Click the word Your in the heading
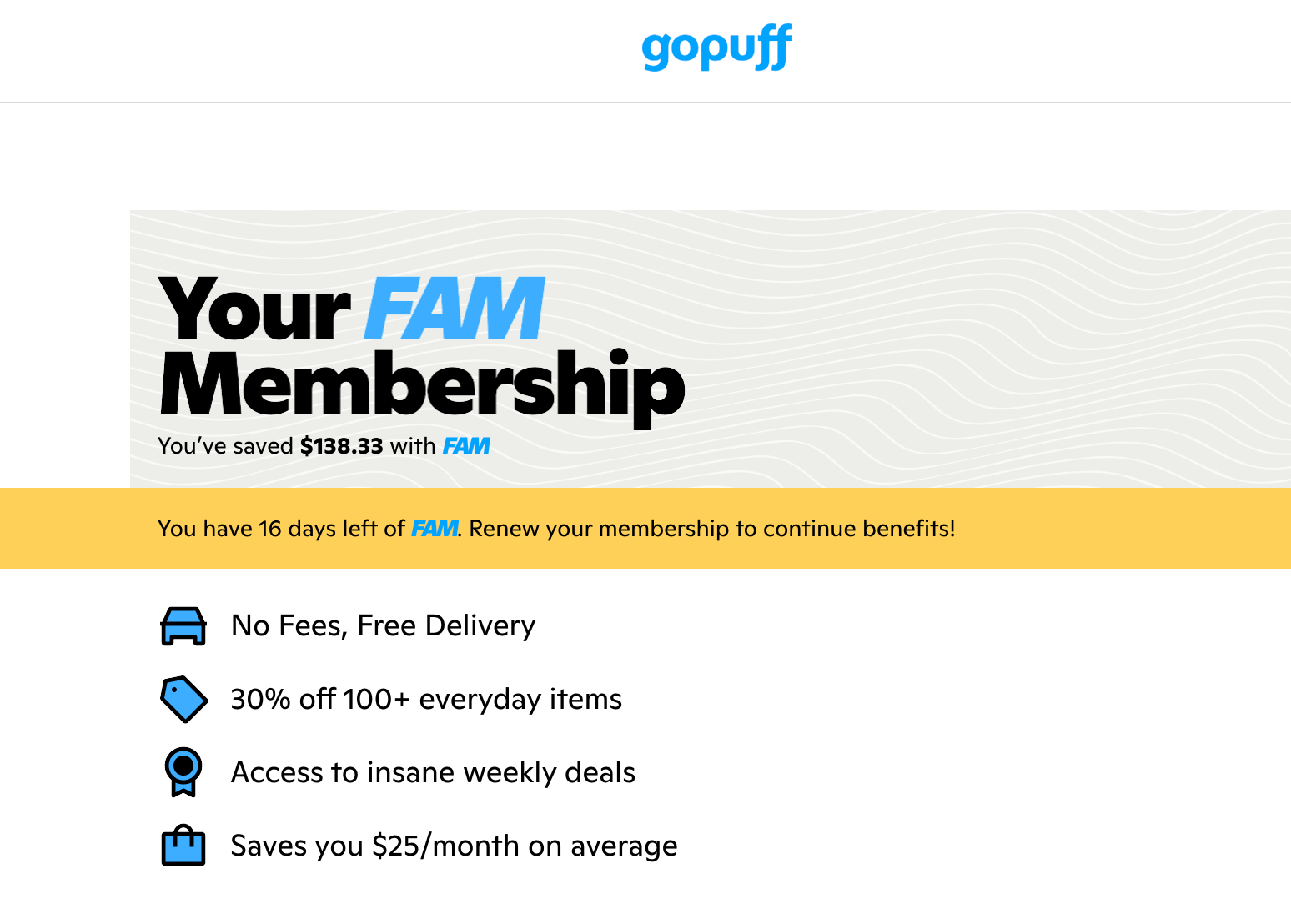The width and height of the screenshot is (1291, 924). pos(254,309)
